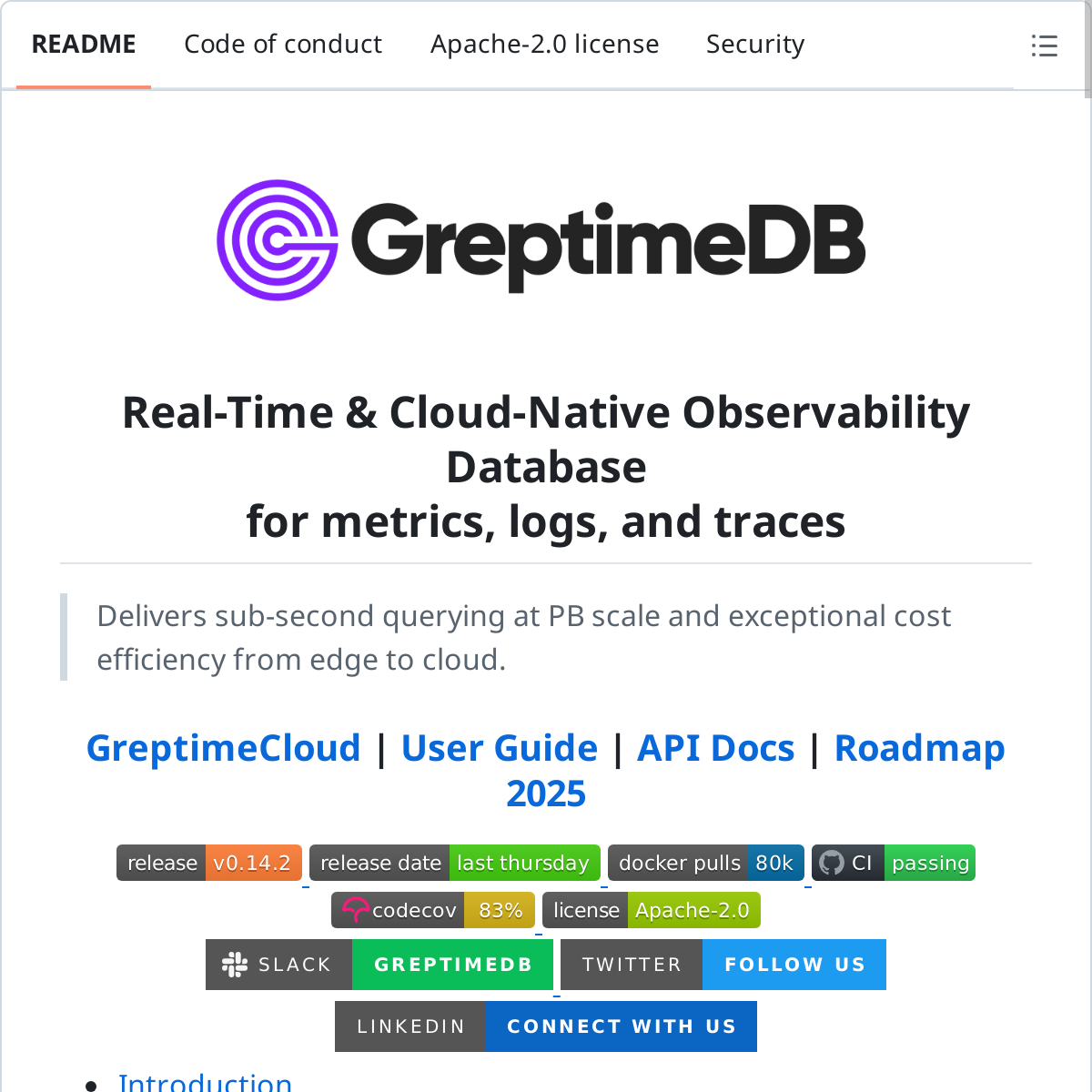Follow the API Docs link
This screenshot has height=1092, width=1092.
[715, 748]
